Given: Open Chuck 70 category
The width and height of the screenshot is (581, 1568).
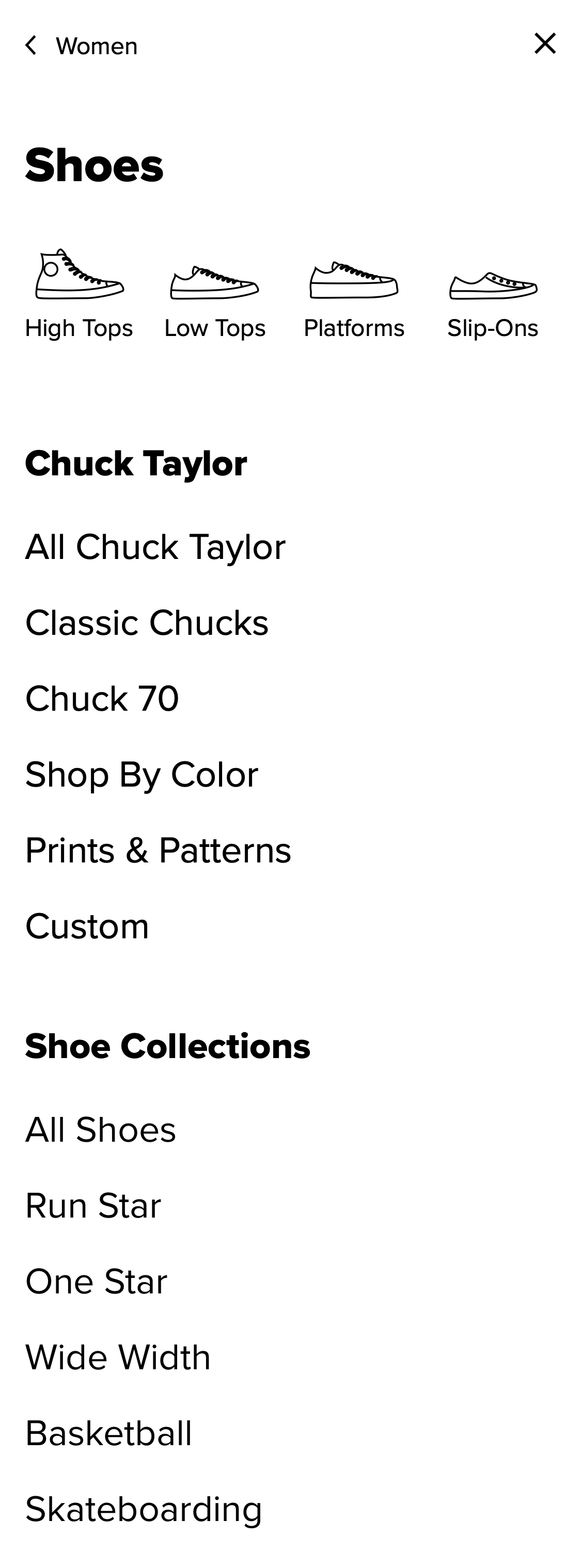Looking at the screenshot, I should click(102, 698).
